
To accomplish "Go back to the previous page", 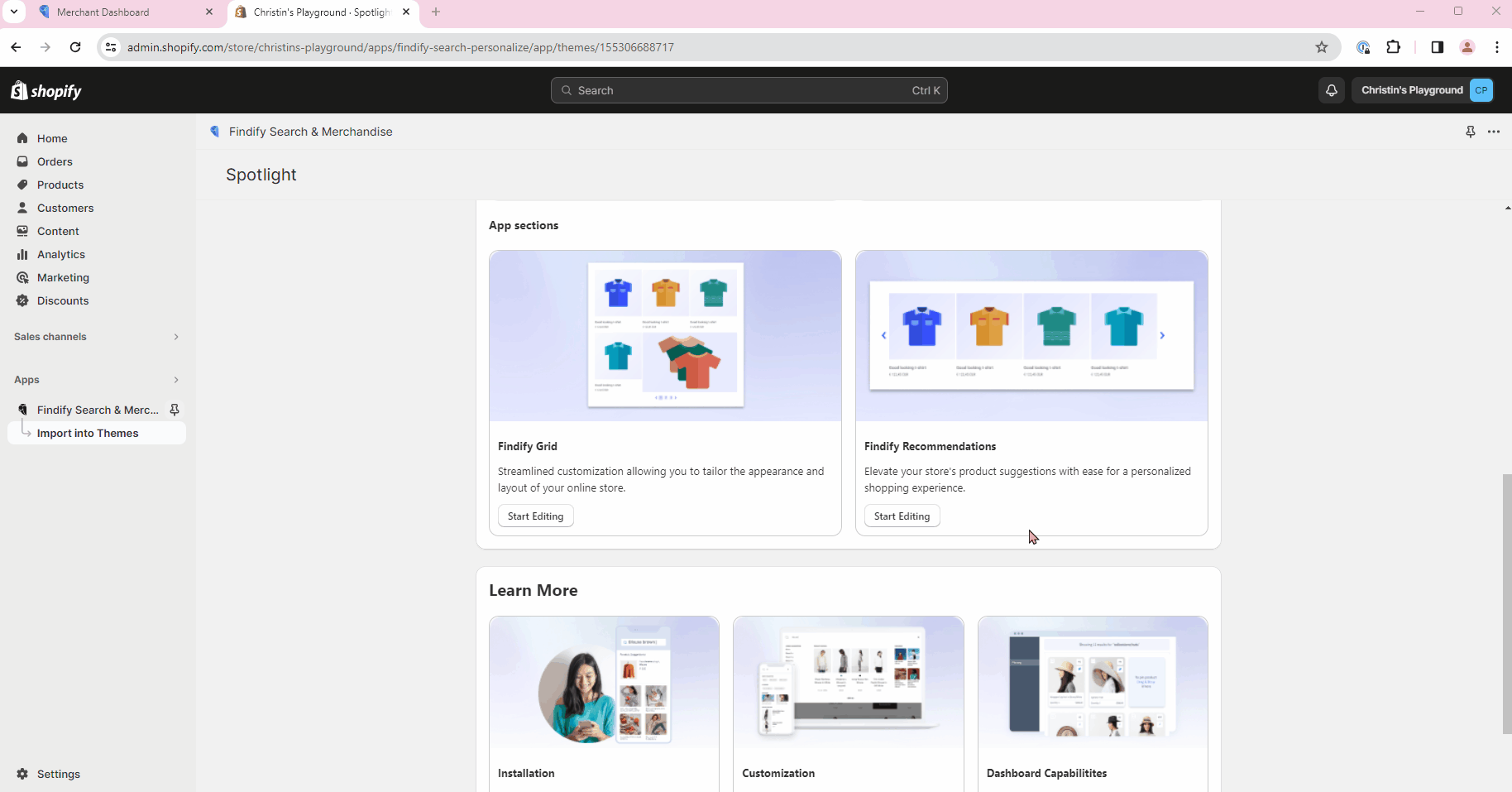I will (x=16, y=47).
